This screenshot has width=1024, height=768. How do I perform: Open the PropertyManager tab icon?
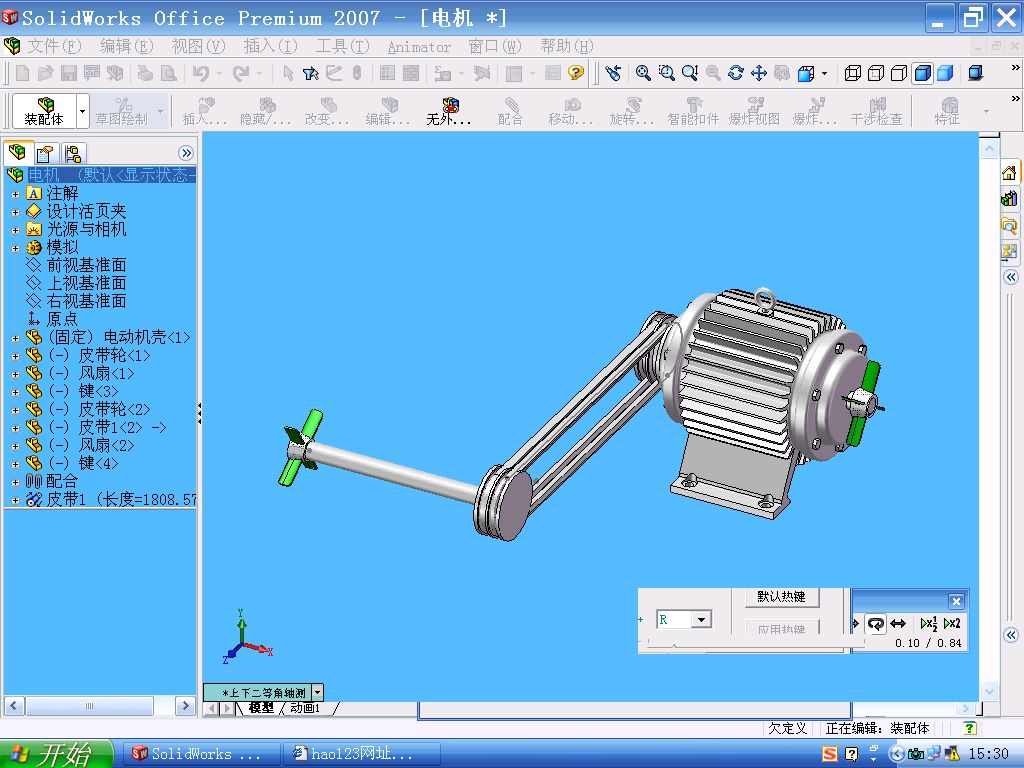pyautogui.click(x=45, y=153)
